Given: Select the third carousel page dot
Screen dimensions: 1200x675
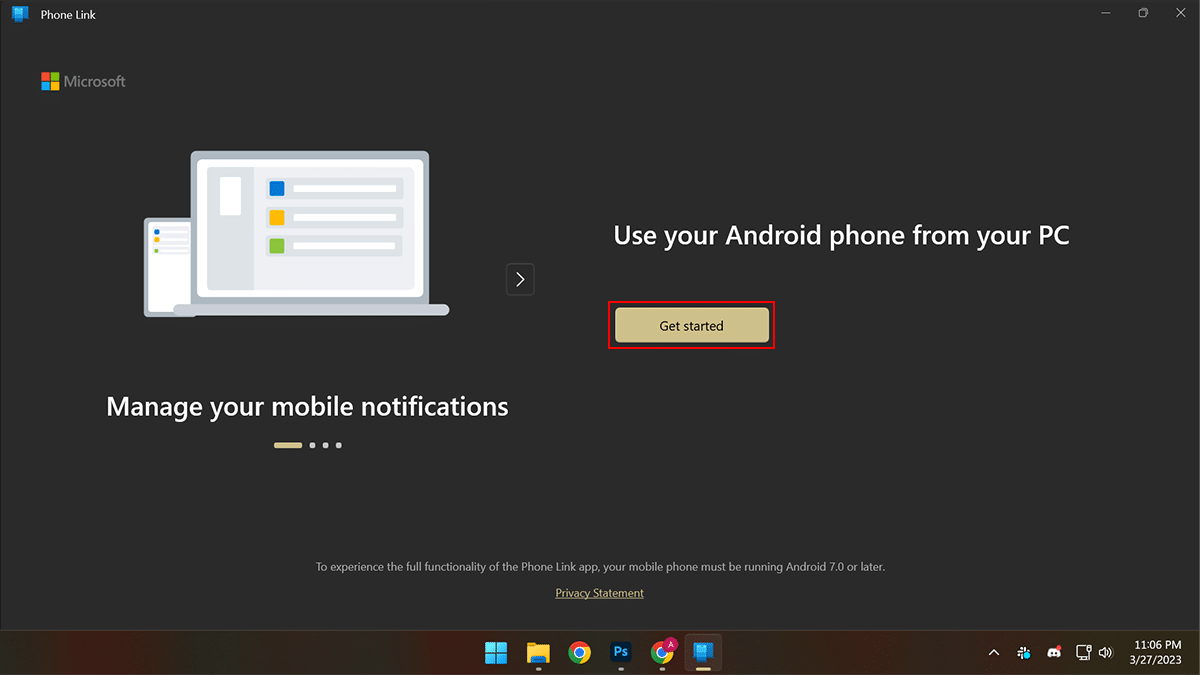Looking at the screenshot, I should pos(326,445).
